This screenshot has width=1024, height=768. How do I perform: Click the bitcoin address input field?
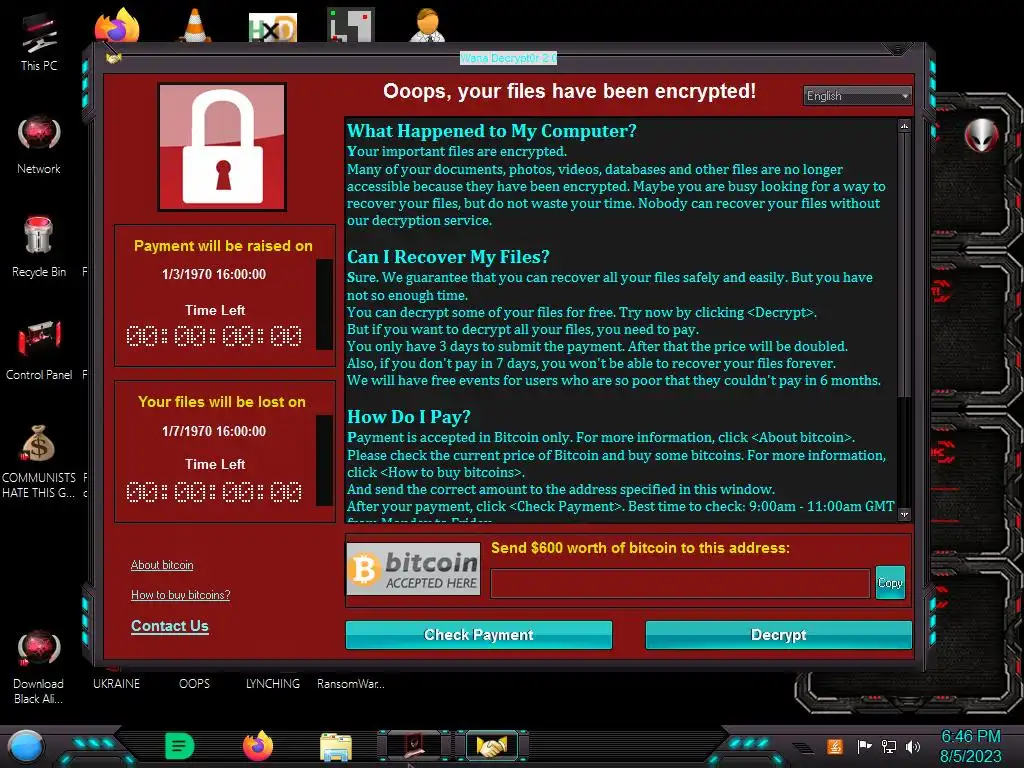(680, 583)
